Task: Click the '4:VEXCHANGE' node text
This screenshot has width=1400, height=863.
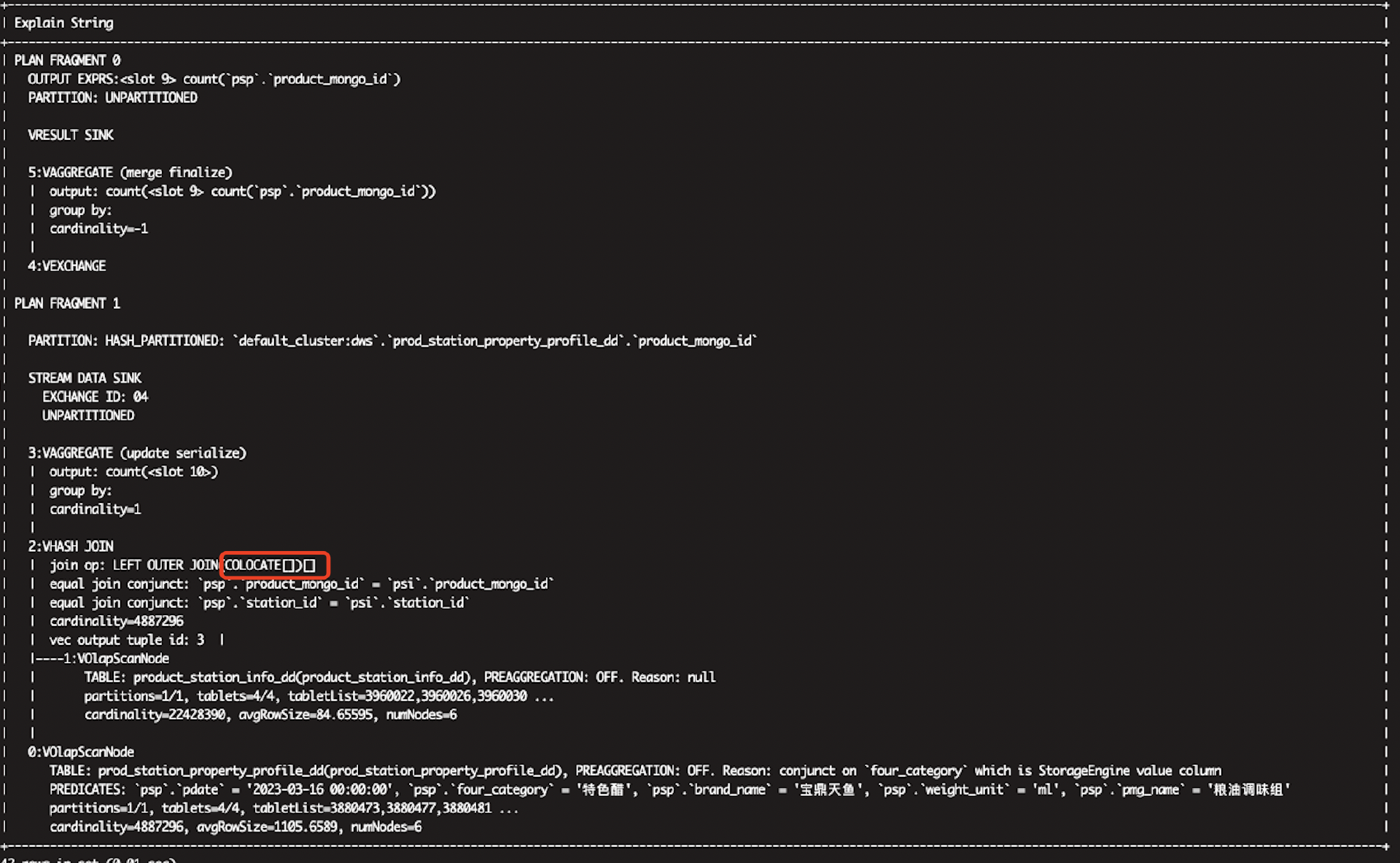Action: (66, 266)
